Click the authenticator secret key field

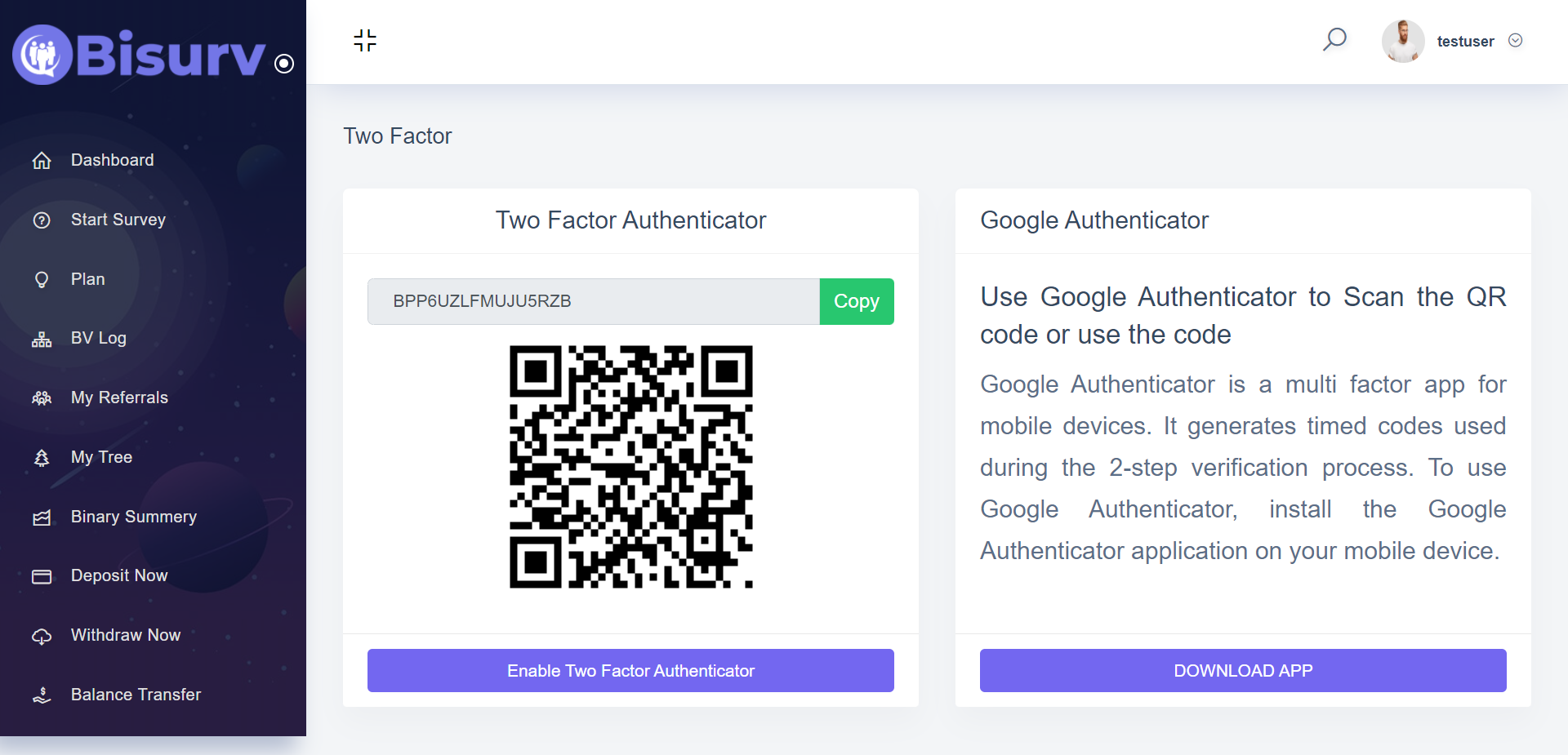pyautogui.click(x=593, y=301)
